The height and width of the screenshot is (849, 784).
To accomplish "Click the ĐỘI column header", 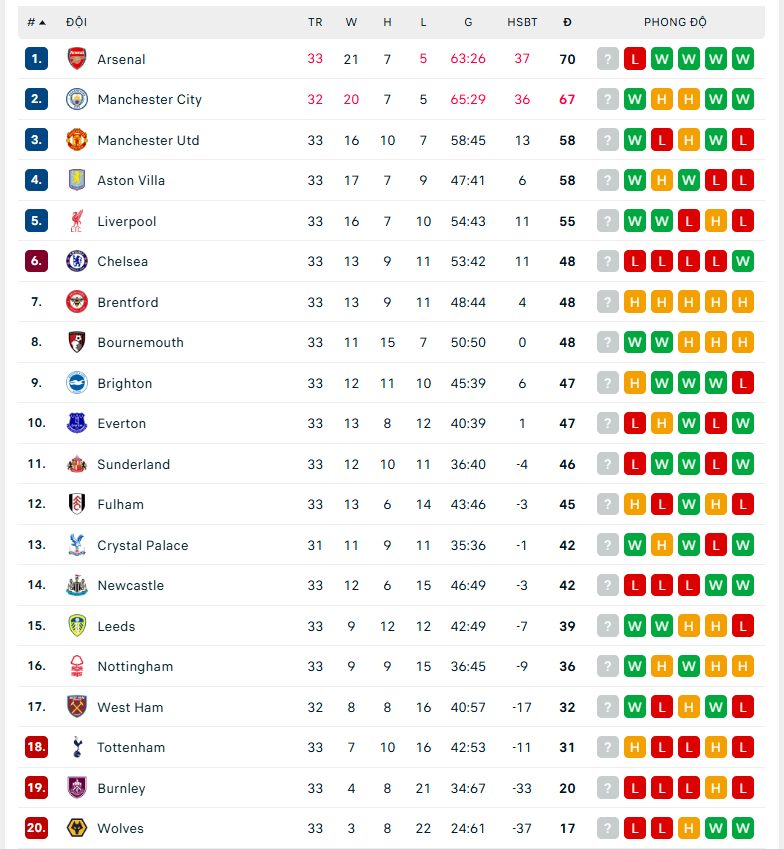I will point(76,22).
